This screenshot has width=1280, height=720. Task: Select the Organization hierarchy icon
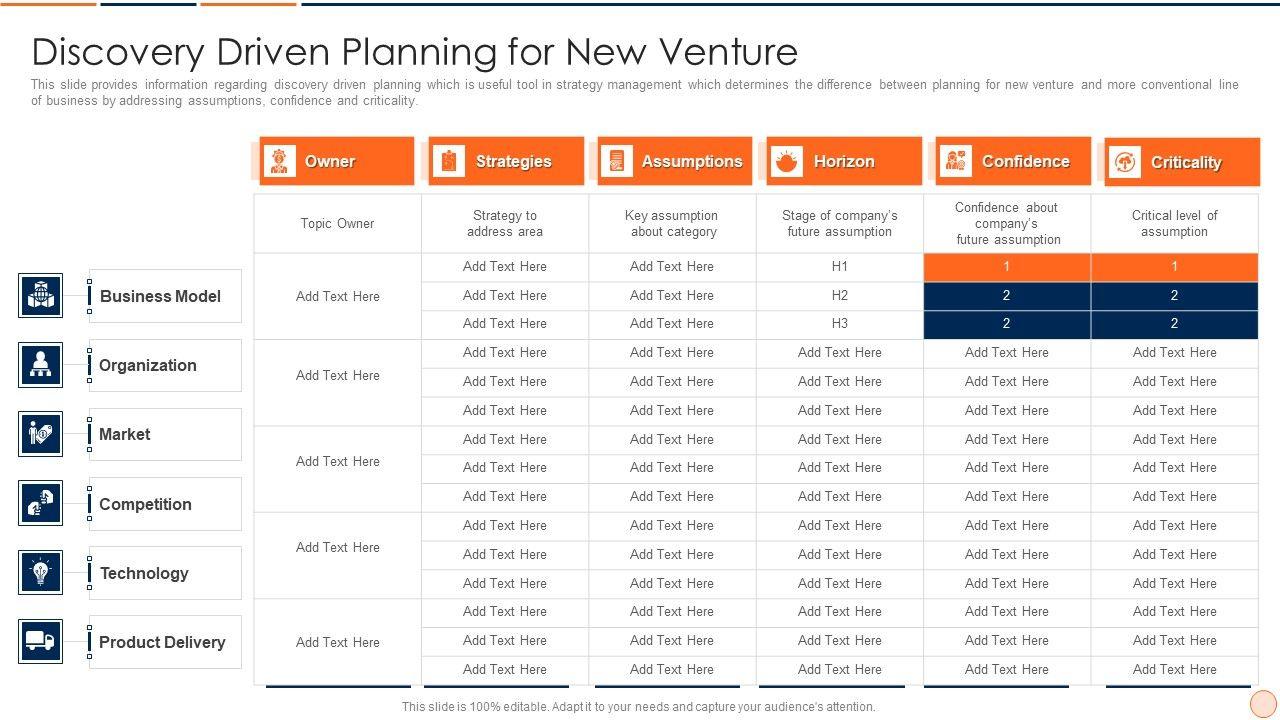(x=40, y=365)
